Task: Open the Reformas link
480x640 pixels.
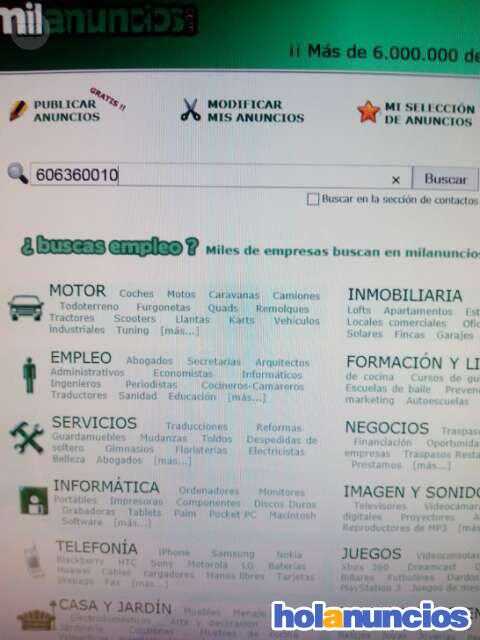Action: pos(279,428)
